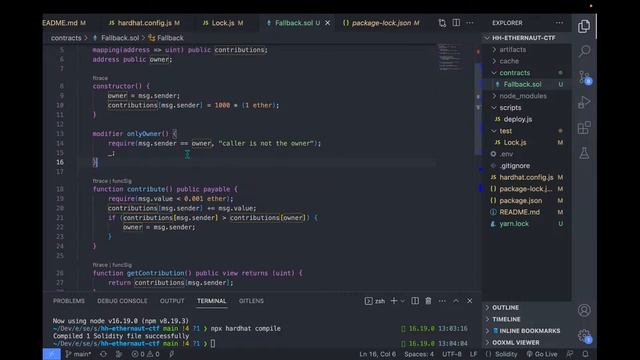Change indentation via Spaces: 4

coord(419,354)
